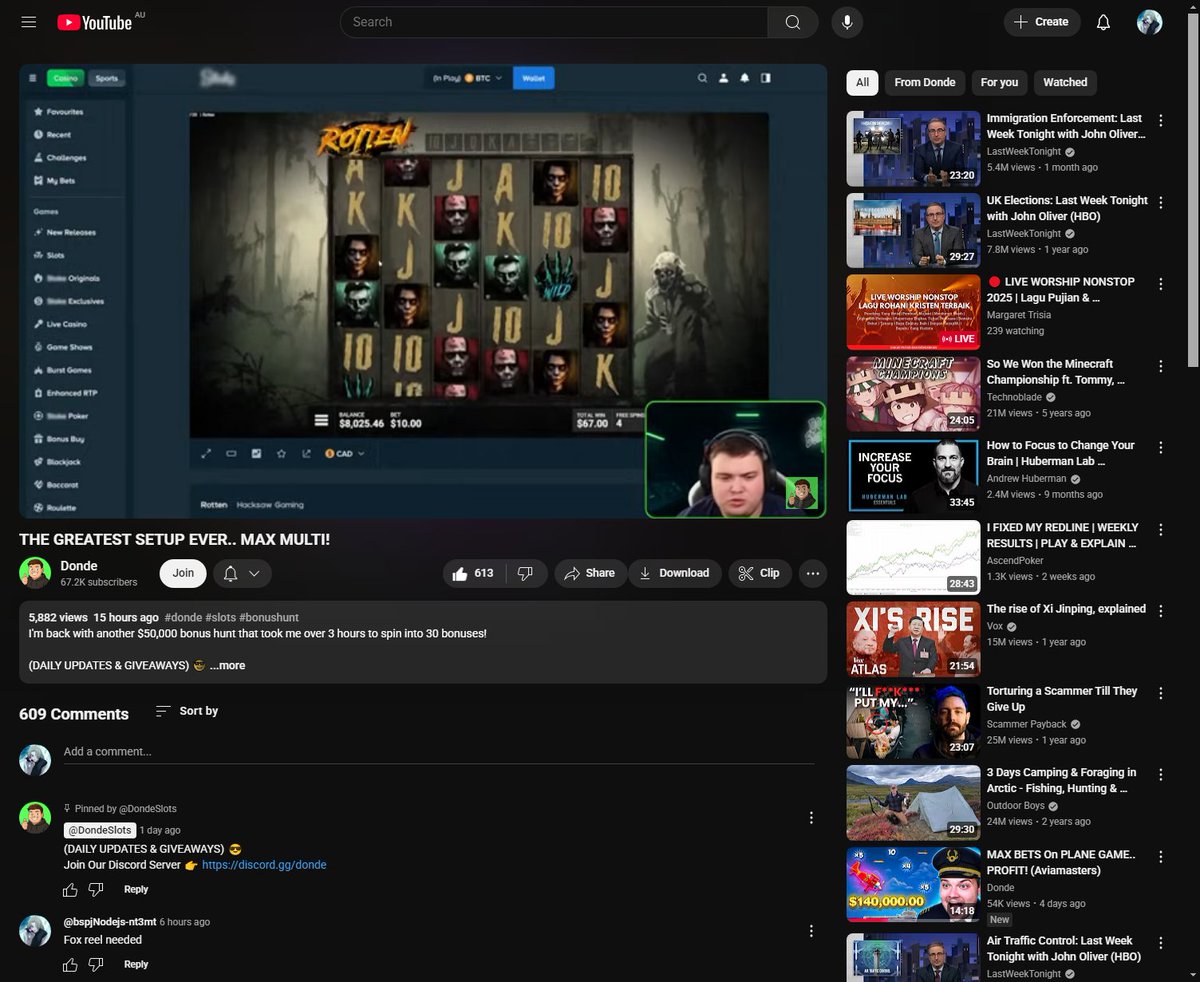Dislike the pinned @DondeSlots comment
The width and height of the screenshot is (1200, 982).
[96, 889]
